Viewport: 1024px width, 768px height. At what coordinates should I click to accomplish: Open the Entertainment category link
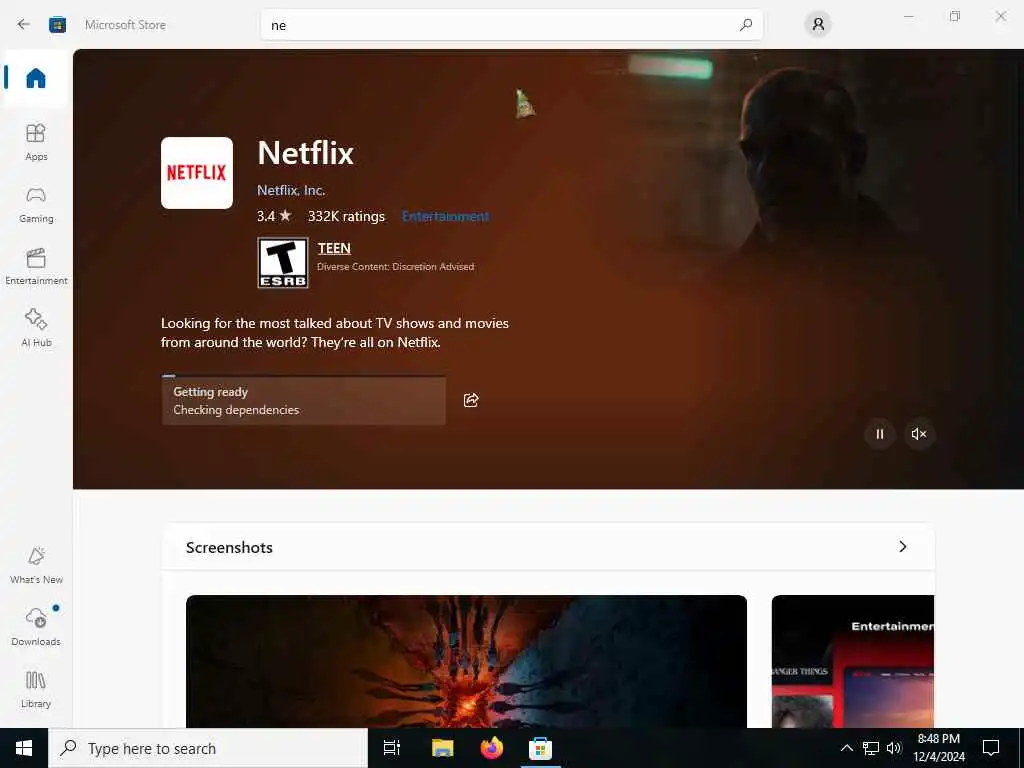pos(445,216)
